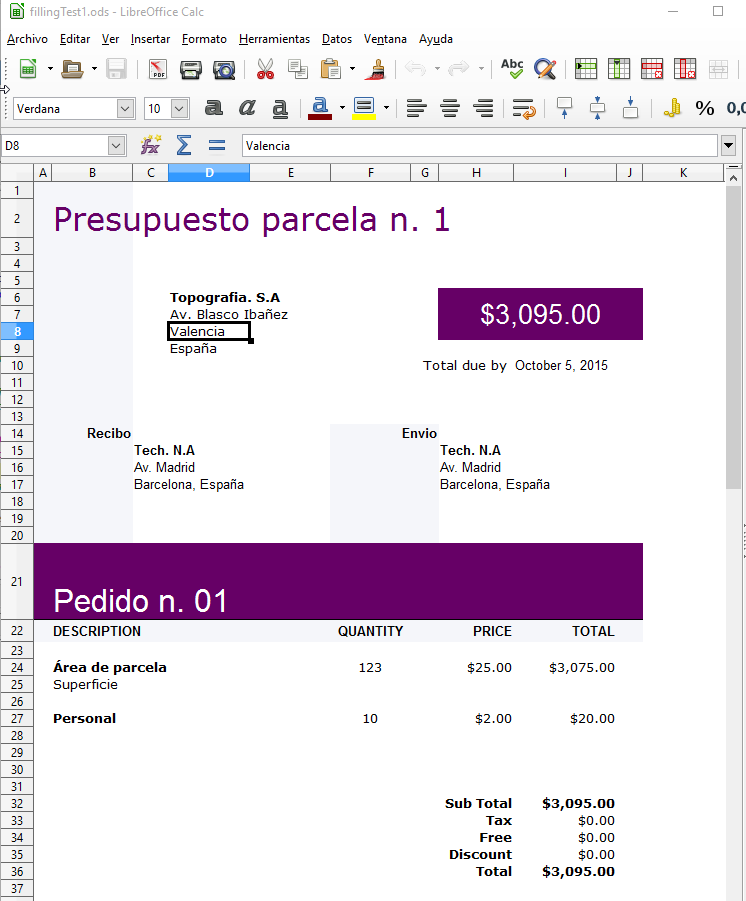The width and height of the screenshot is (746, 901).
Task: Click the Export as PDF icon
Action: [x=158, y=69]
